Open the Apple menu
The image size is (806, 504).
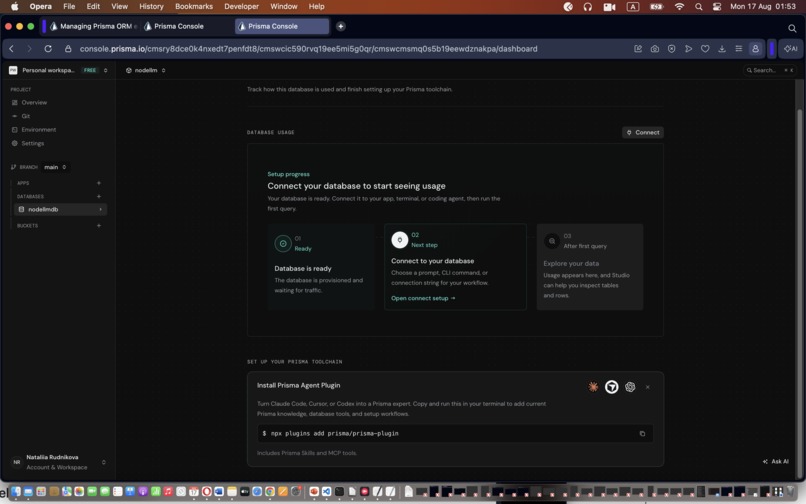[14, 6]
